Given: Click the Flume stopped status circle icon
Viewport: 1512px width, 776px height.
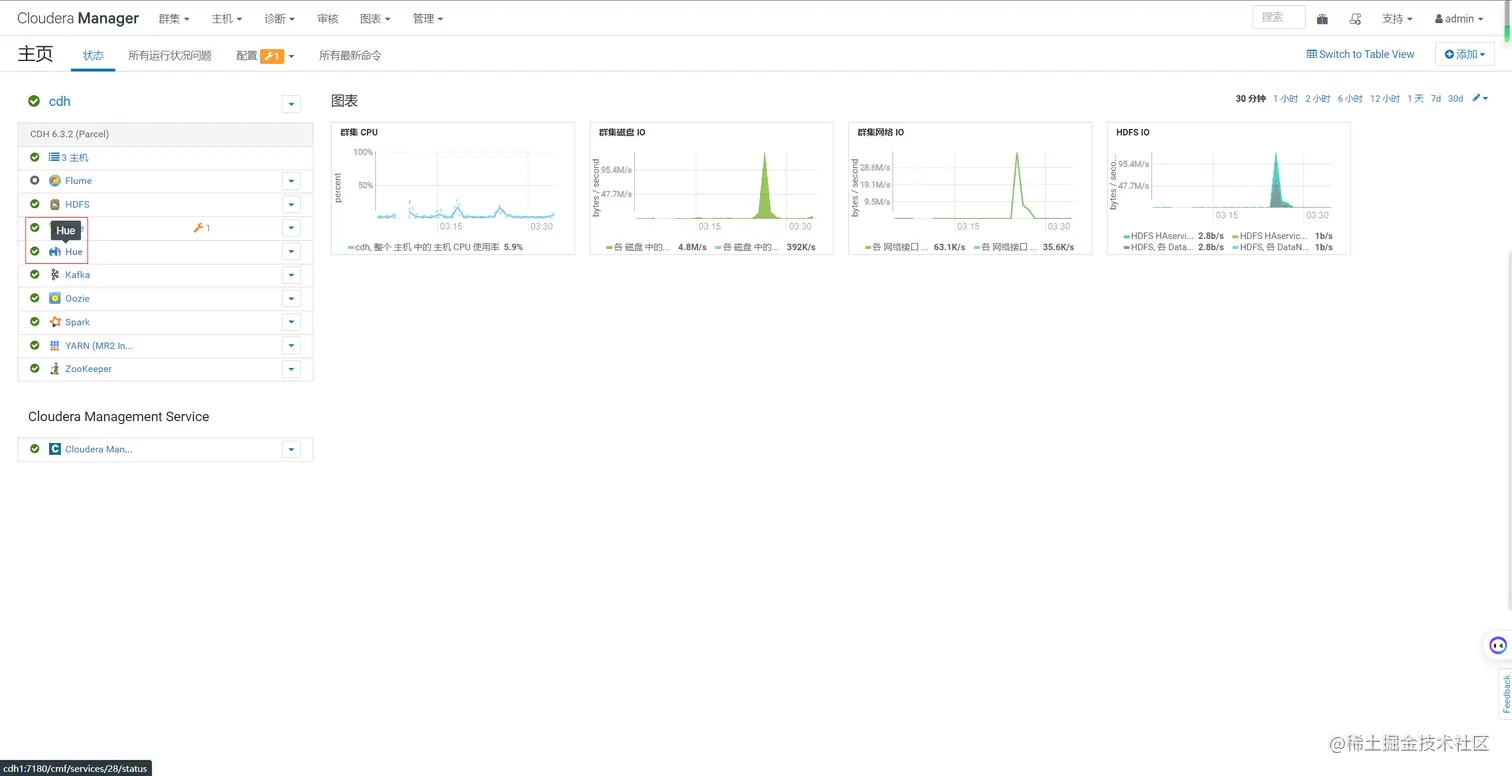Looking at the screenshot, I should pos(35,181).
